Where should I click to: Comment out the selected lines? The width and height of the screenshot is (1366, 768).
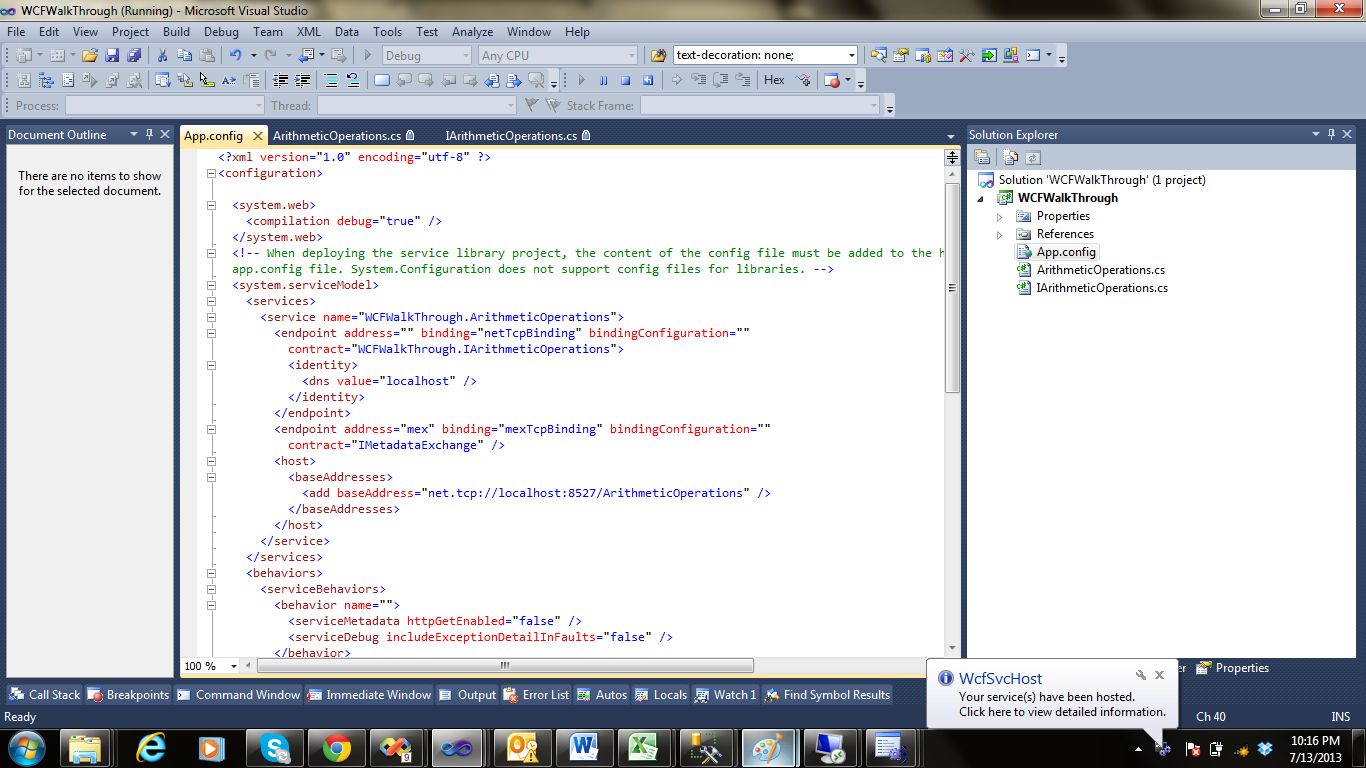[331, 80]
